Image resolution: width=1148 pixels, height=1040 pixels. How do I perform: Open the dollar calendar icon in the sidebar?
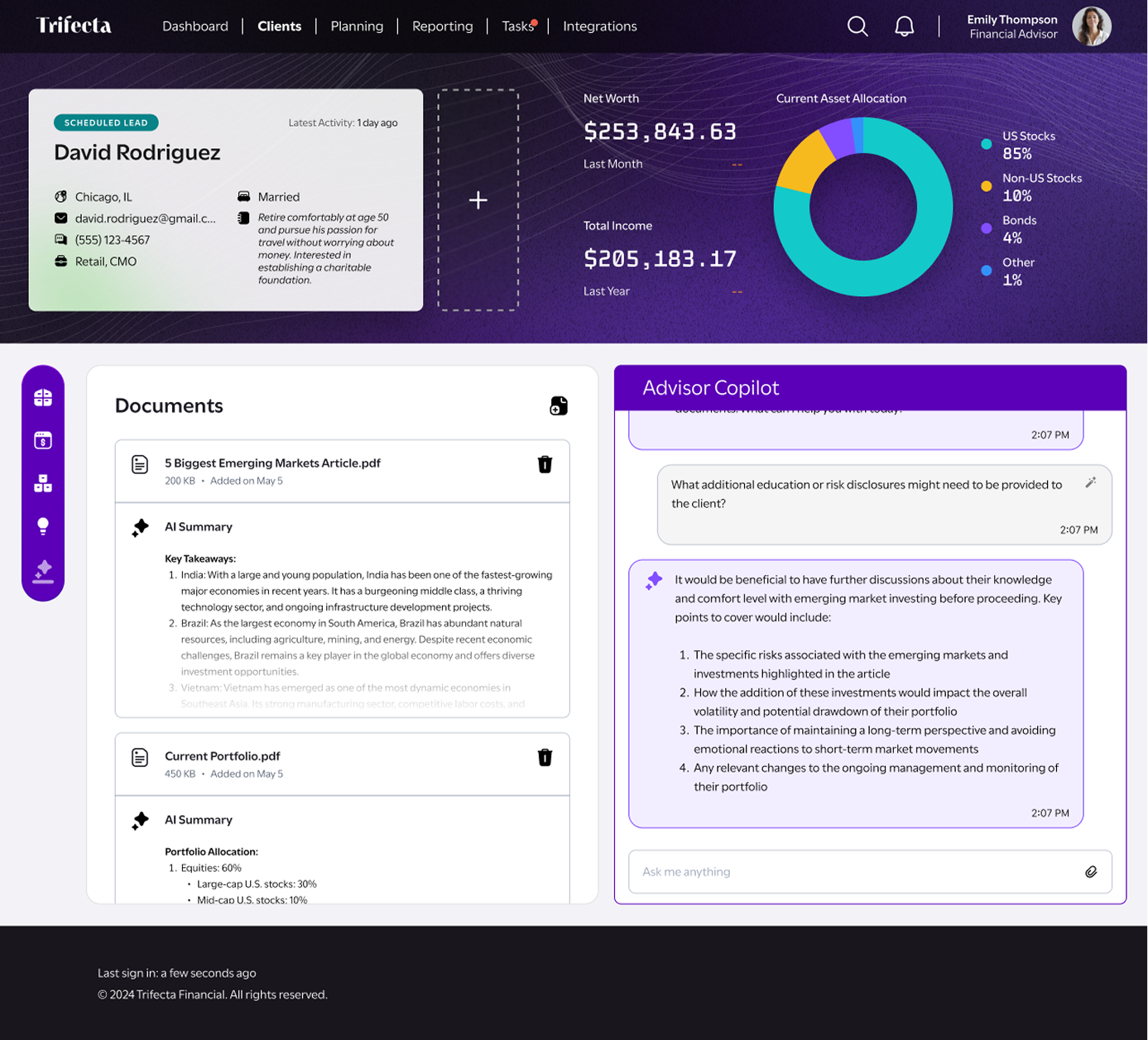point(43,440)
